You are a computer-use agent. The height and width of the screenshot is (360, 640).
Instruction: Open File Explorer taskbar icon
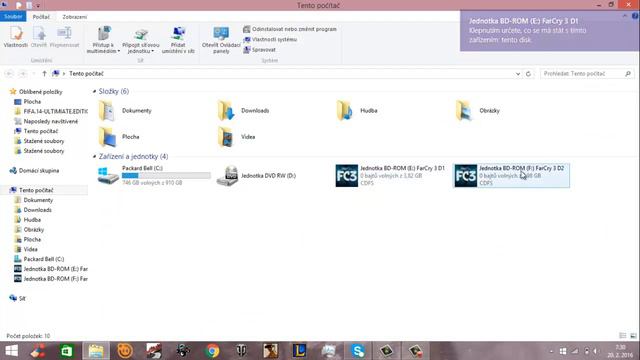[x=96, y=351]
